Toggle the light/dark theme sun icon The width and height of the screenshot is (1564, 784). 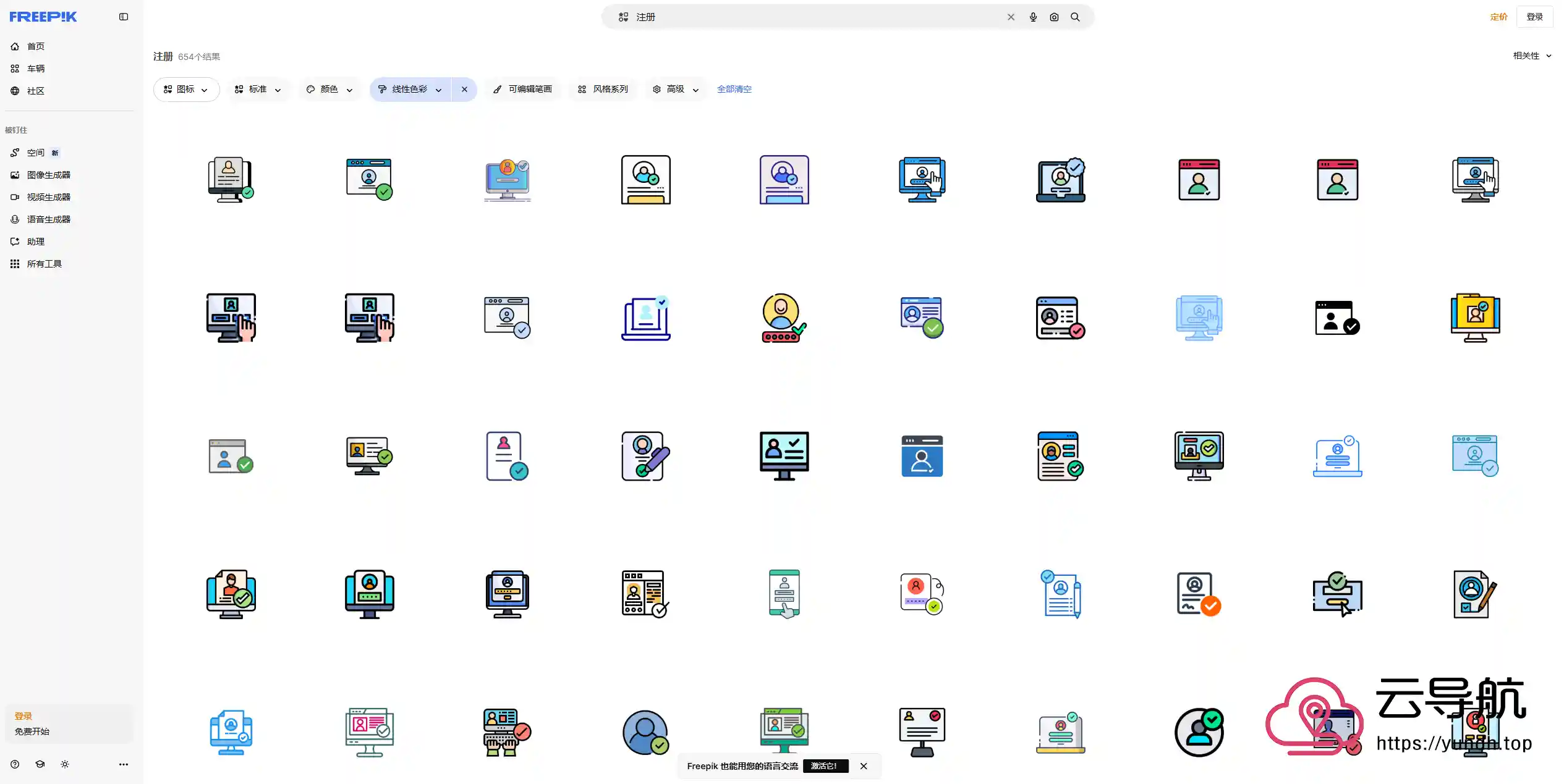65,764
